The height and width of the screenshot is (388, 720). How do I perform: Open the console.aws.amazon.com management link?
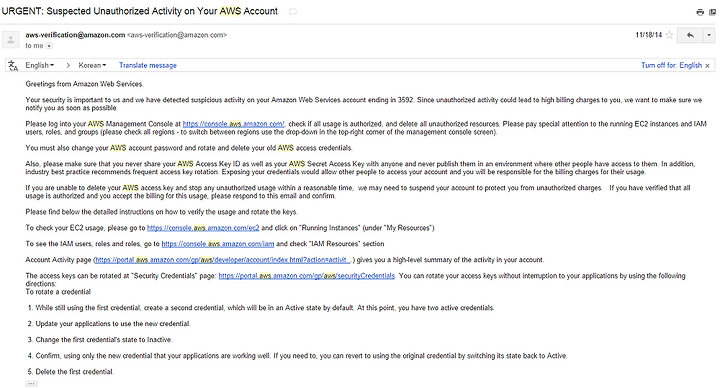[x=234, y=124]
